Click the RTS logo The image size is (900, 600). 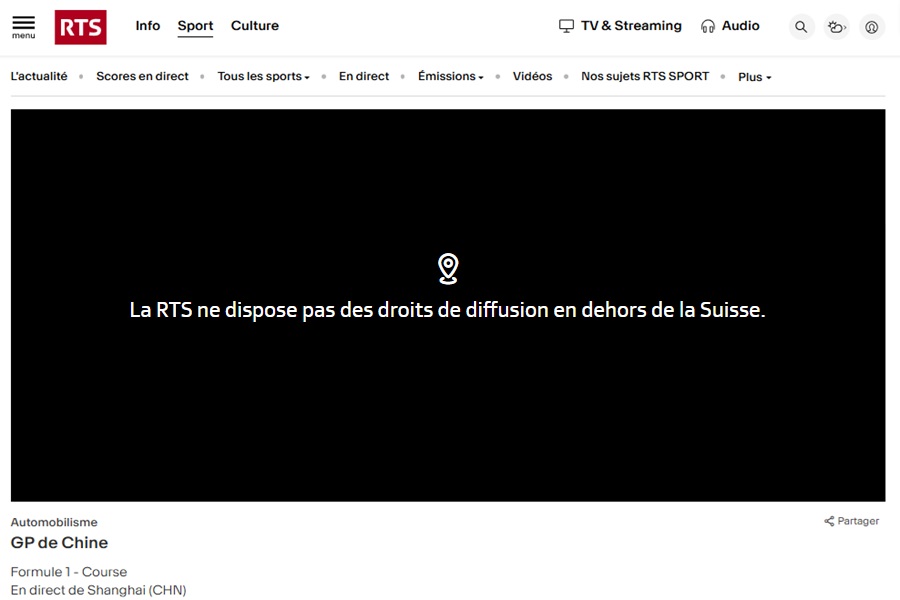(x=80, y=27)
